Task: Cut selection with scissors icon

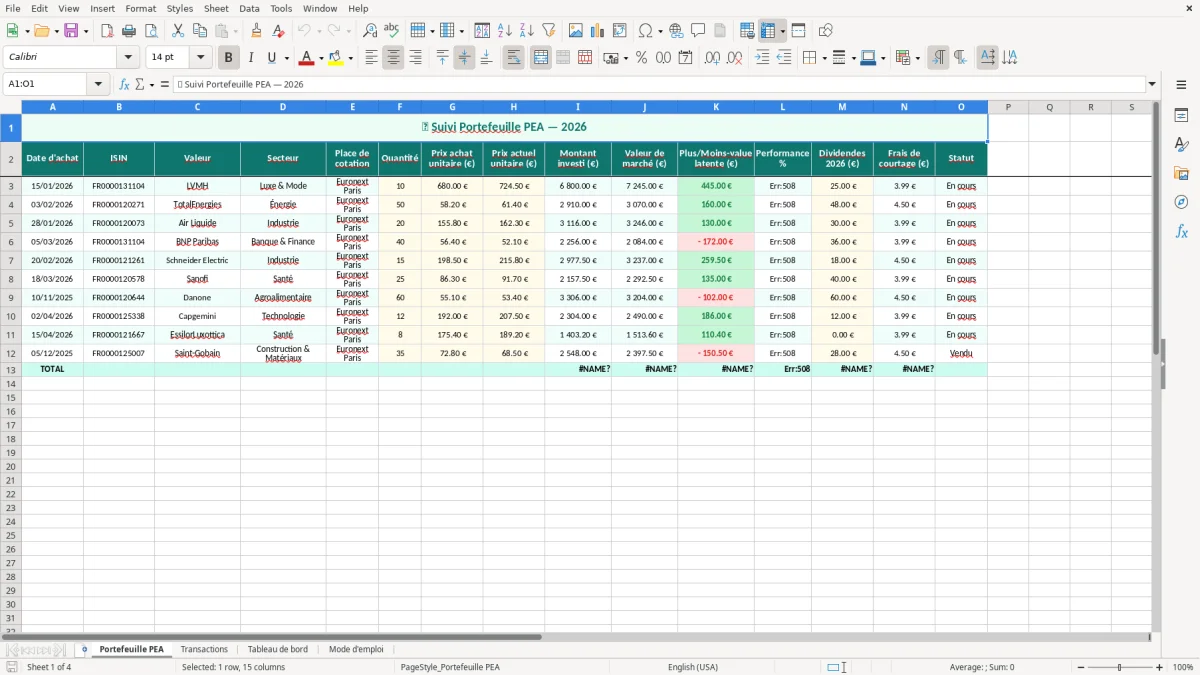Action: 178,31
